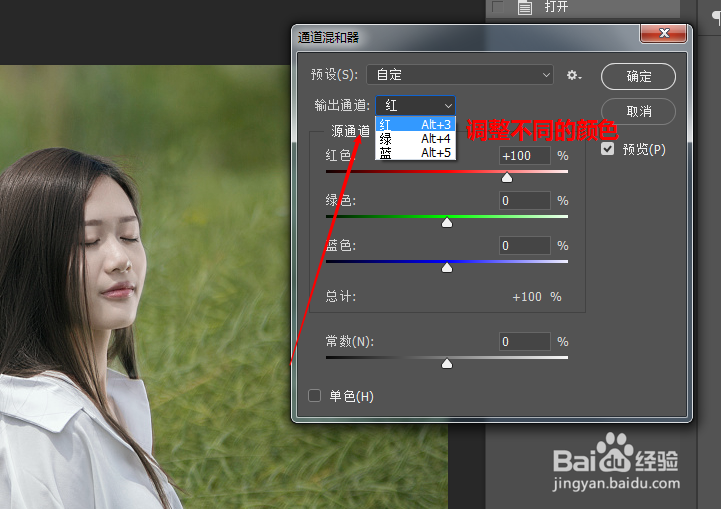Enable the 单色(H) checkbox
This screenshot has width=721, height=509.
click(315, 395)
